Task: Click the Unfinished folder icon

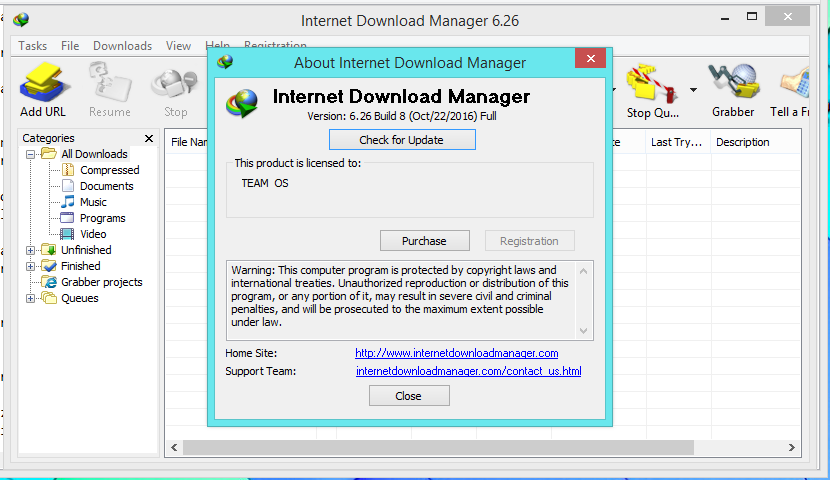Action: click(x=49, y=249)
